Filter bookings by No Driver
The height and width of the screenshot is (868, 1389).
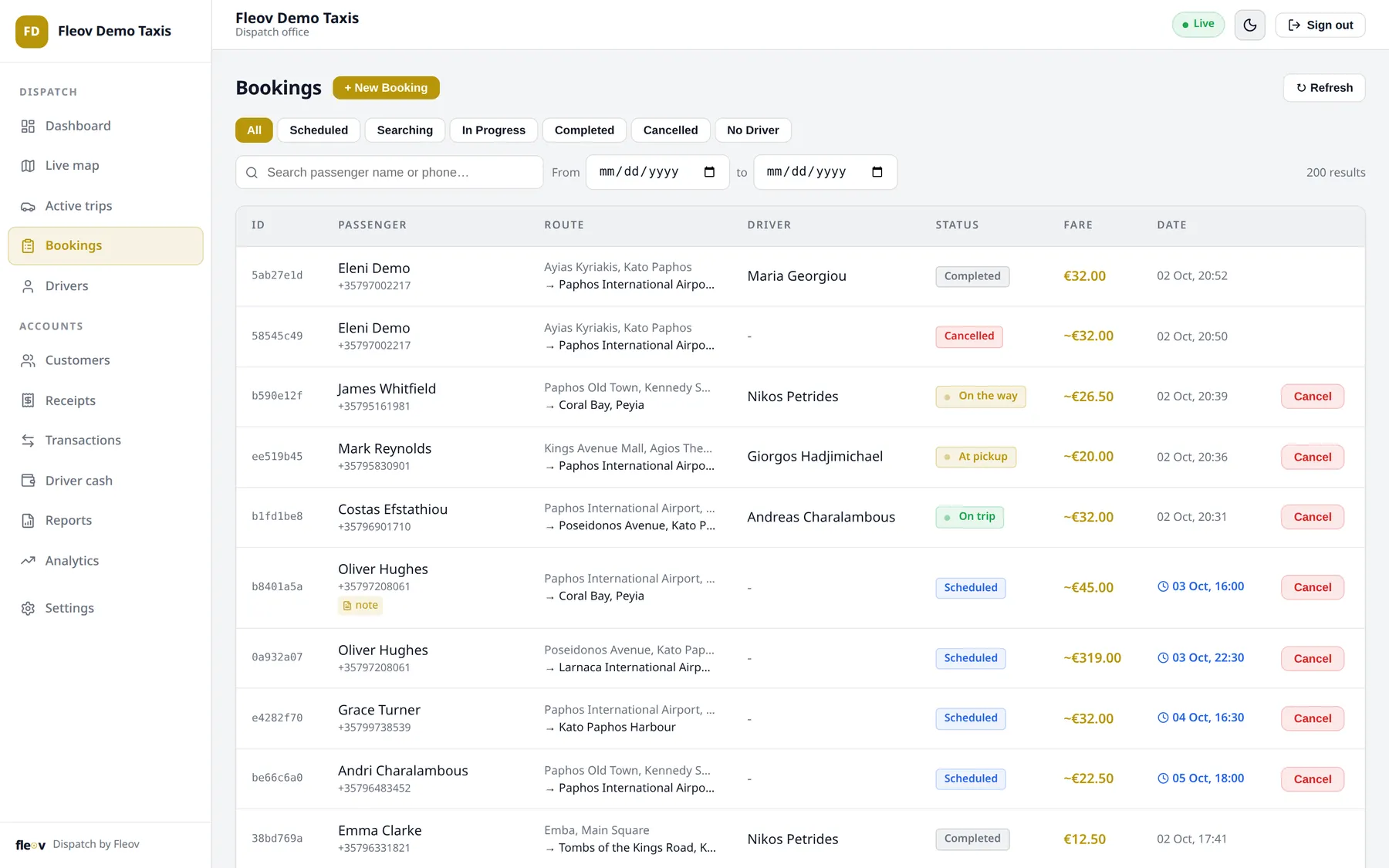[752, 130]
